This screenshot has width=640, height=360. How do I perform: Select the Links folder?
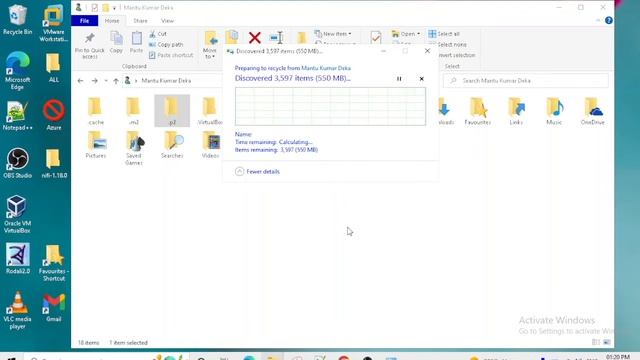click(516, 111)
